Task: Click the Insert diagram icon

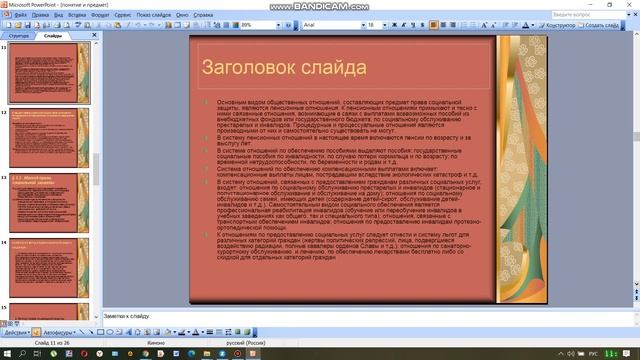Action: (138, 332)
